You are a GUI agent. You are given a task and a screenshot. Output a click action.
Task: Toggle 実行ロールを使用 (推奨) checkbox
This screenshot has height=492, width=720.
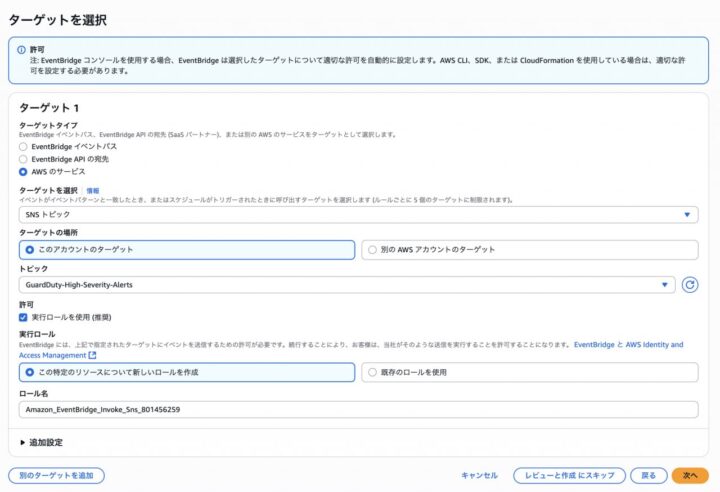pyautogui.click(x=24, y=317)
